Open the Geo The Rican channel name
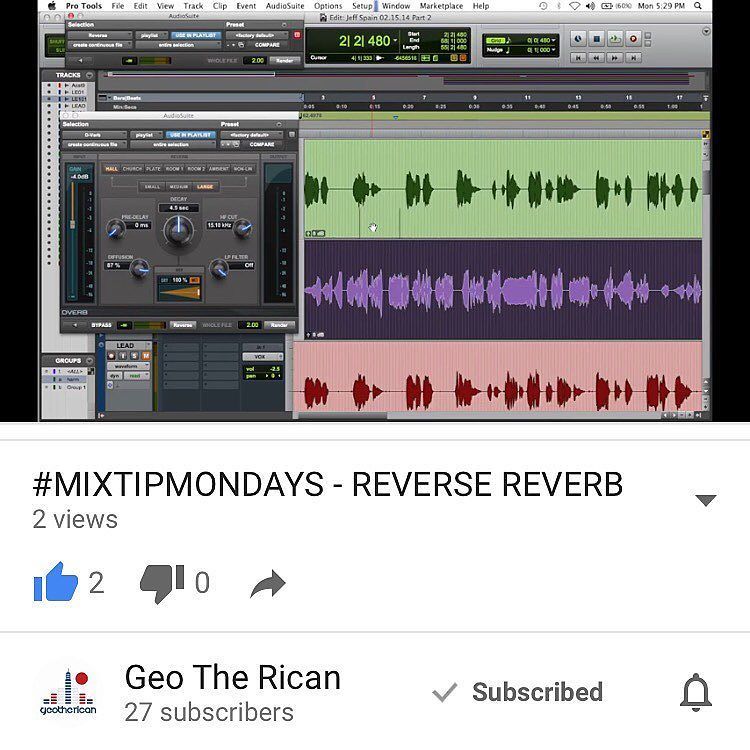Image resolution: width=750 pixels, height=750 pixels. 232,678
